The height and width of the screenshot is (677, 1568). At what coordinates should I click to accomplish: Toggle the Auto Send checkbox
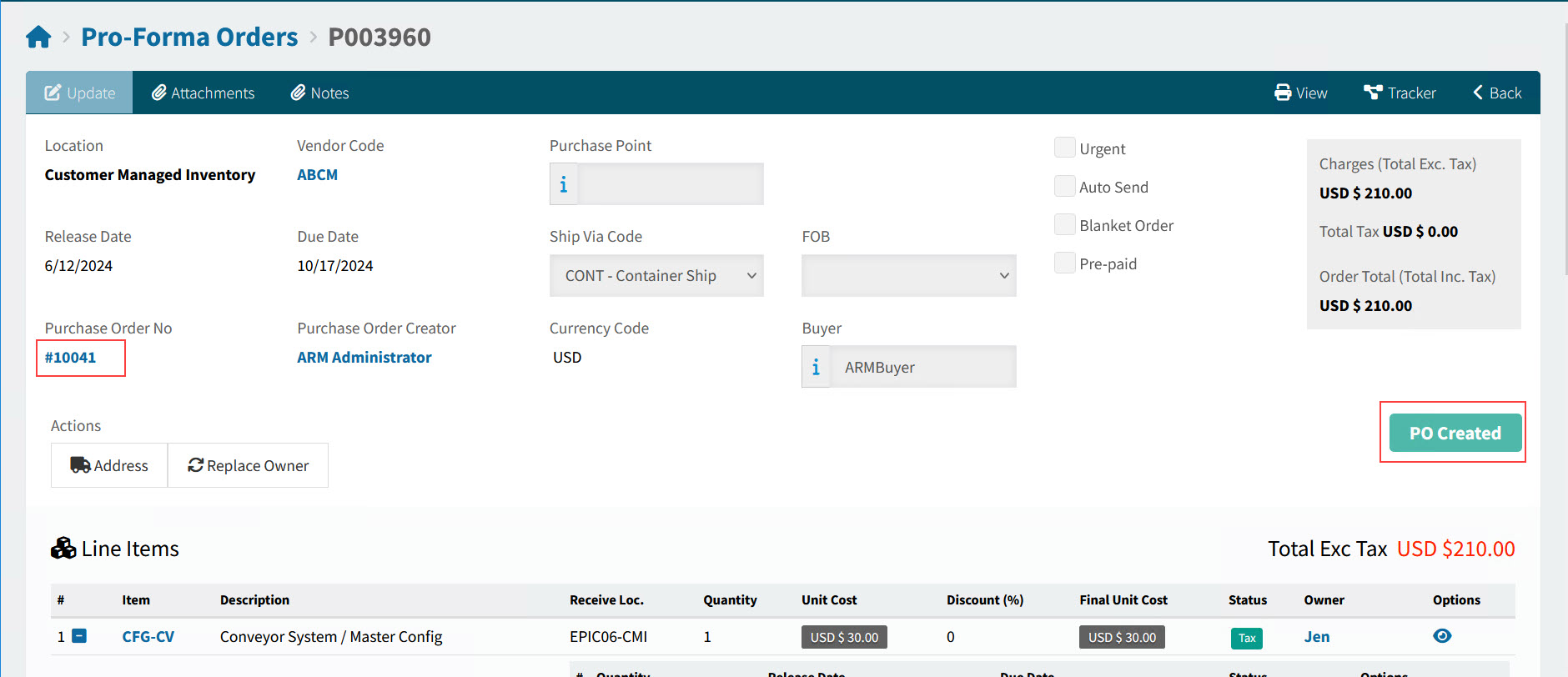[1065, 187]
